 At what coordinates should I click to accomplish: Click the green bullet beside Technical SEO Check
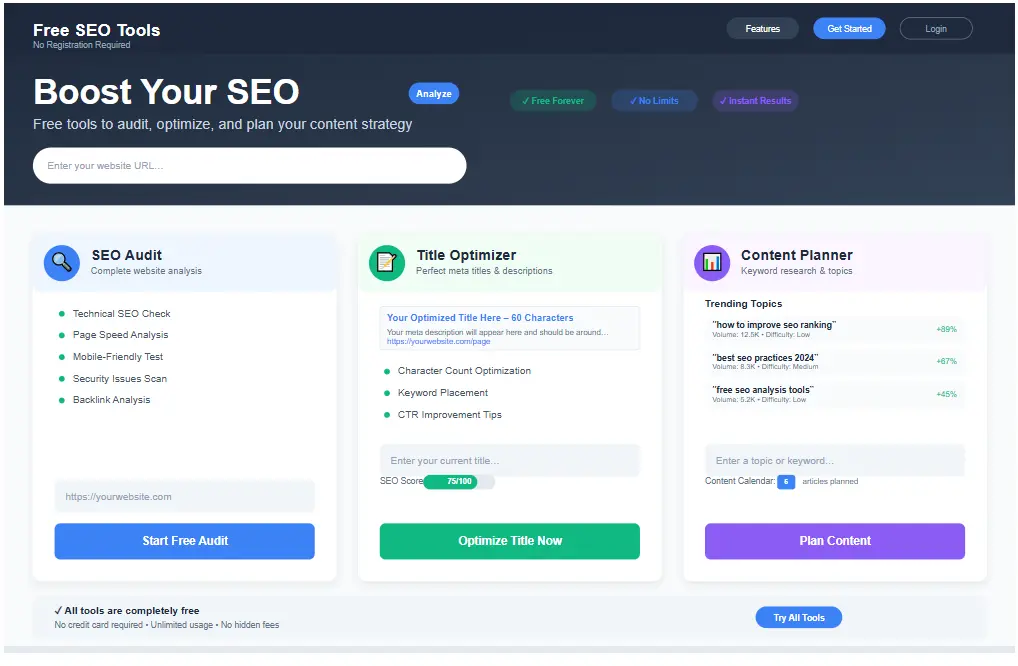click(63, 313)
